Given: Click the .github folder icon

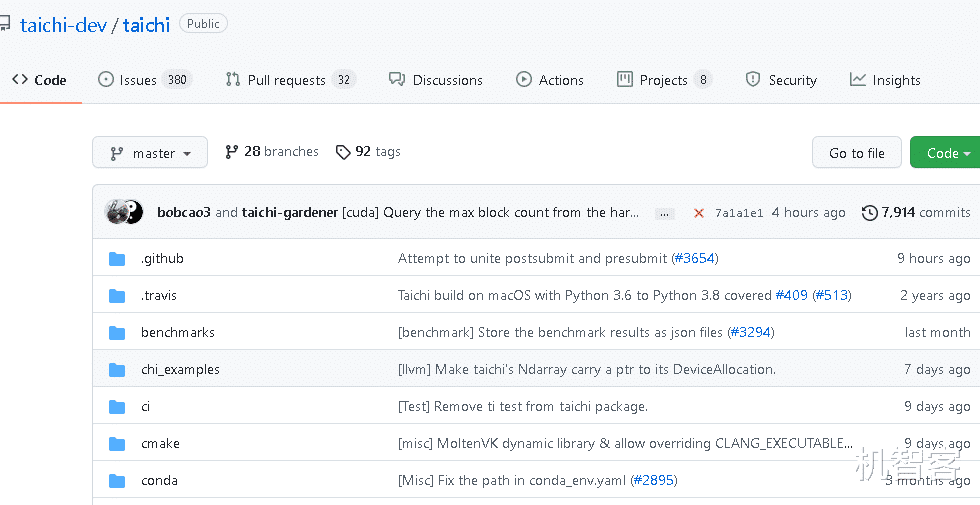Looking at the screenshot, I should 117,259.
